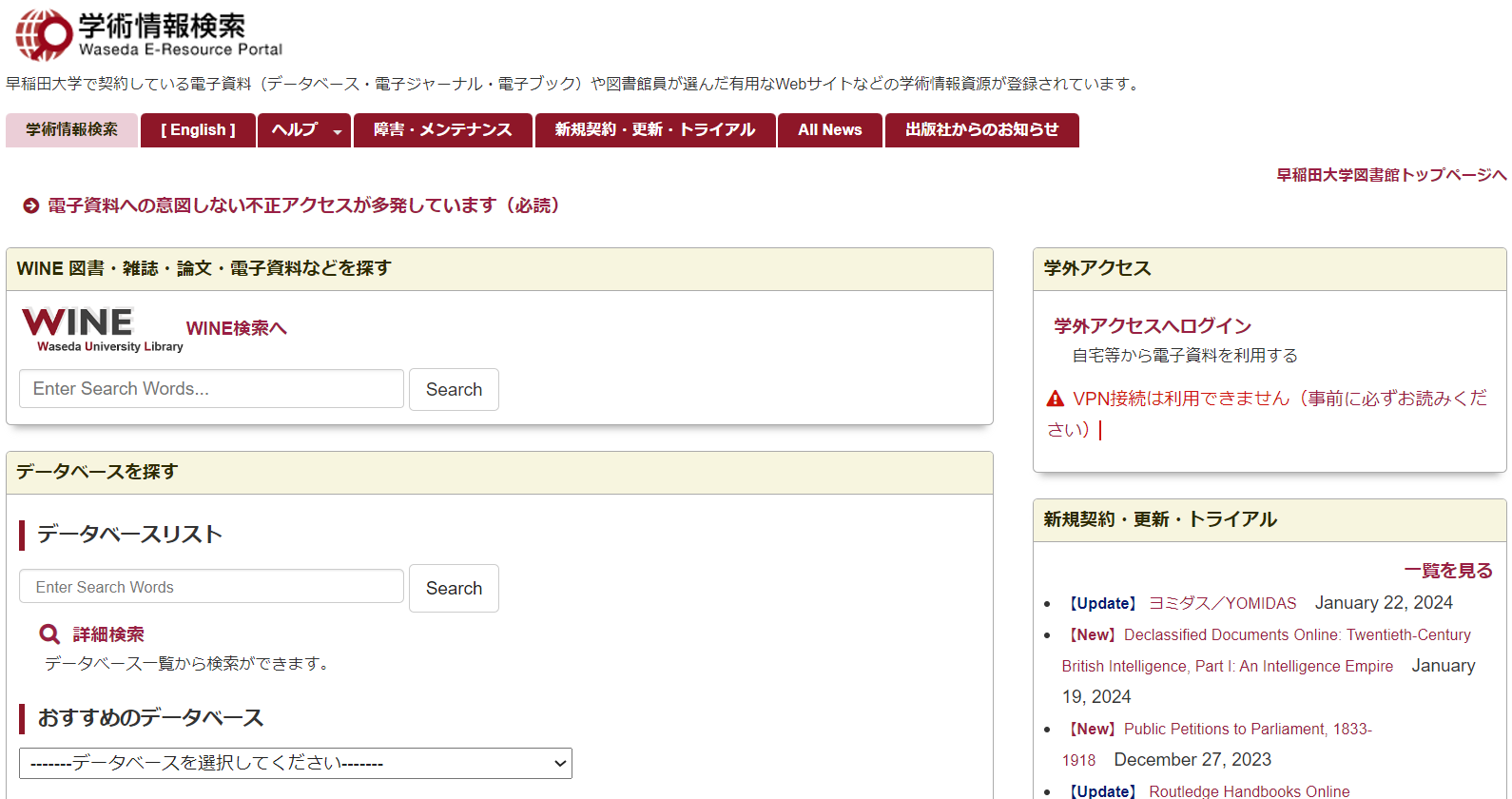Click the Waseda E-Resource Portal globe logo
1512x799 pixels.
[44, 34]
